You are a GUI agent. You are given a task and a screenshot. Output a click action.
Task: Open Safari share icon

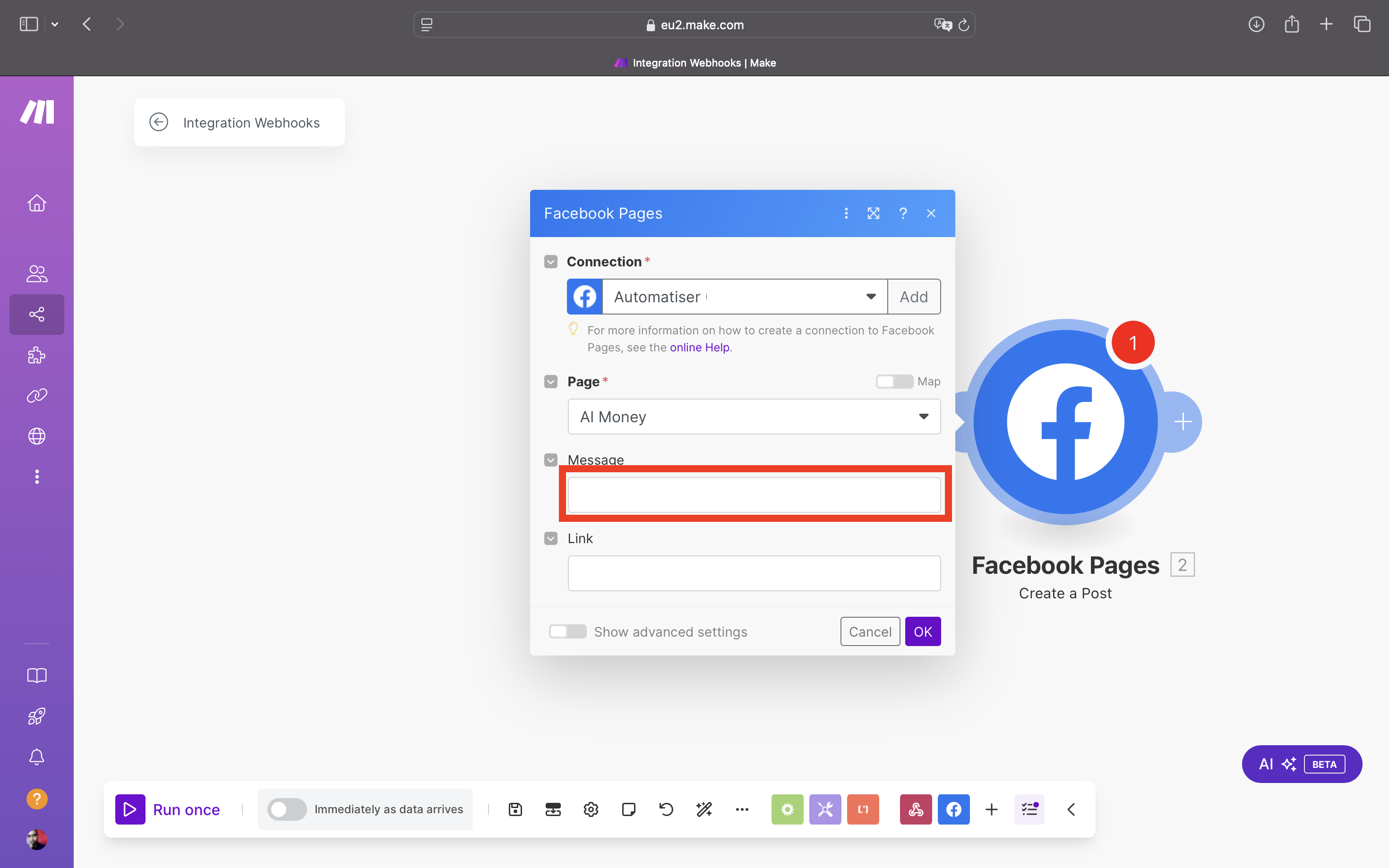(x=1291, y=24)
